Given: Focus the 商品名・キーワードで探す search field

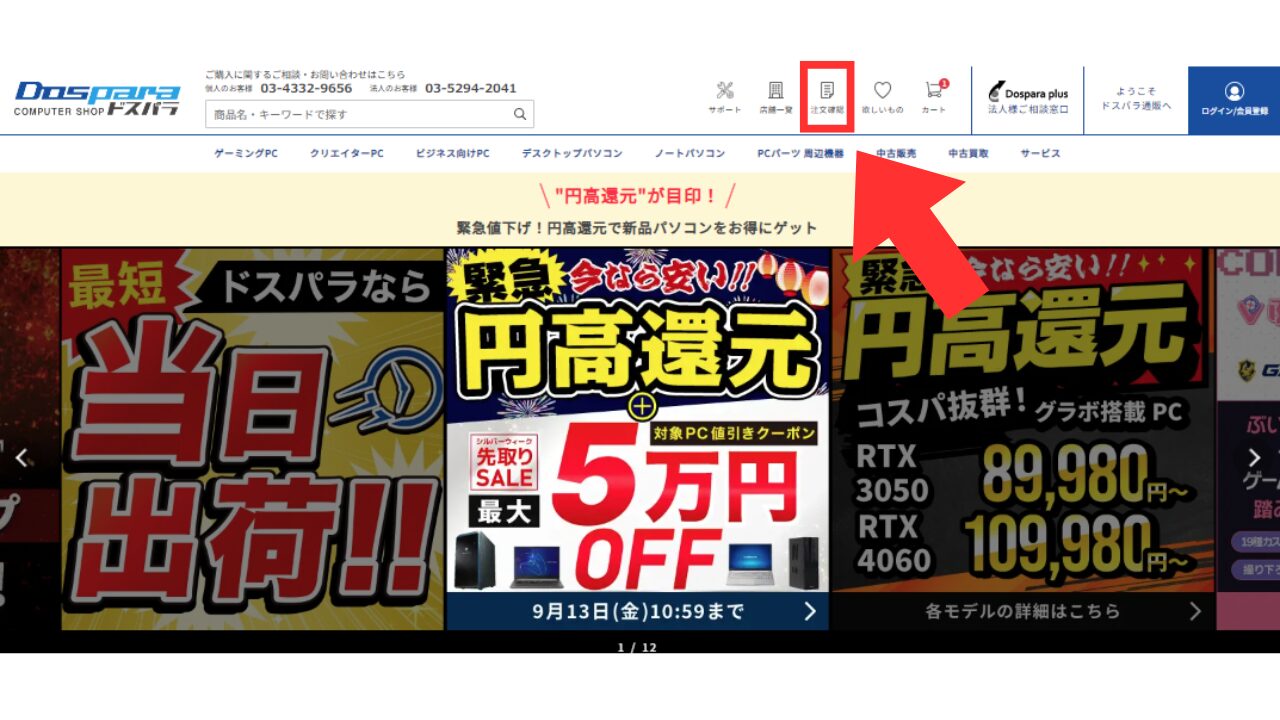Looking at the screenshot, I should (358, 114).
